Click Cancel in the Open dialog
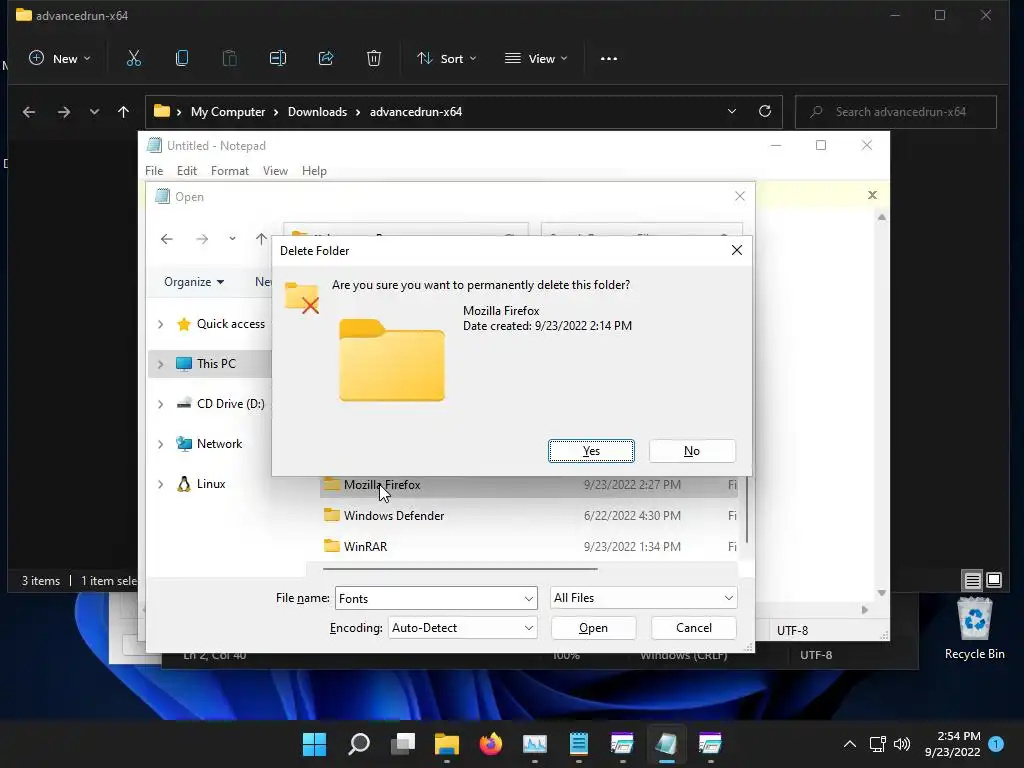This screenshot has height=768, width=1024. click(x=694, y=628)
